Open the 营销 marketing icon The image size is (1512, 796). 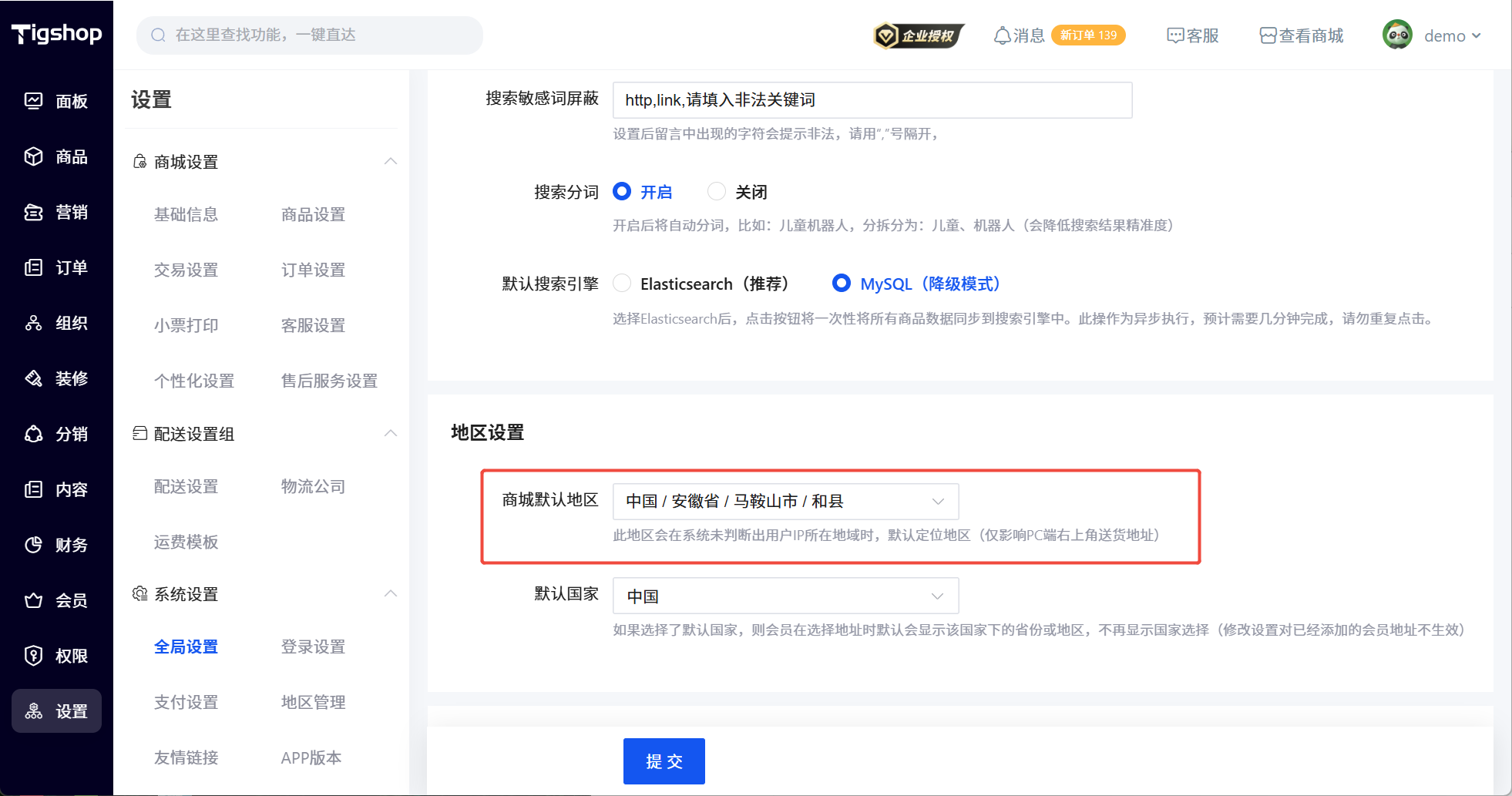33,212
